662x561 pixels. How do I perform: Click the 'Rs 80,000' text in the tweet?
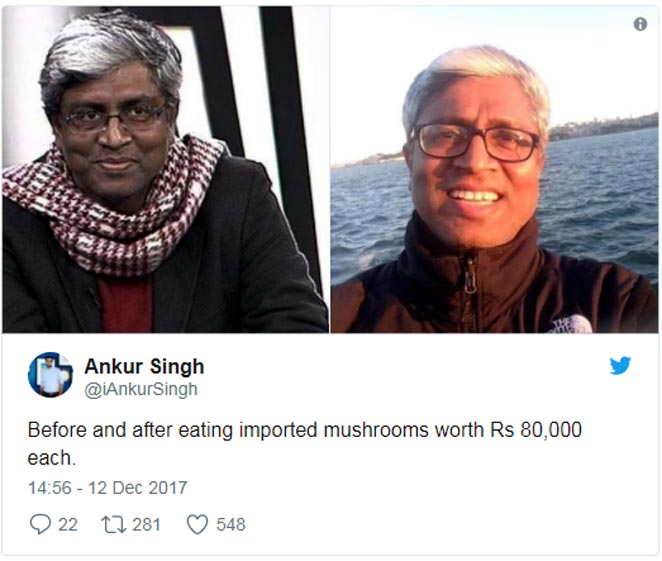(x=536, y=430)
